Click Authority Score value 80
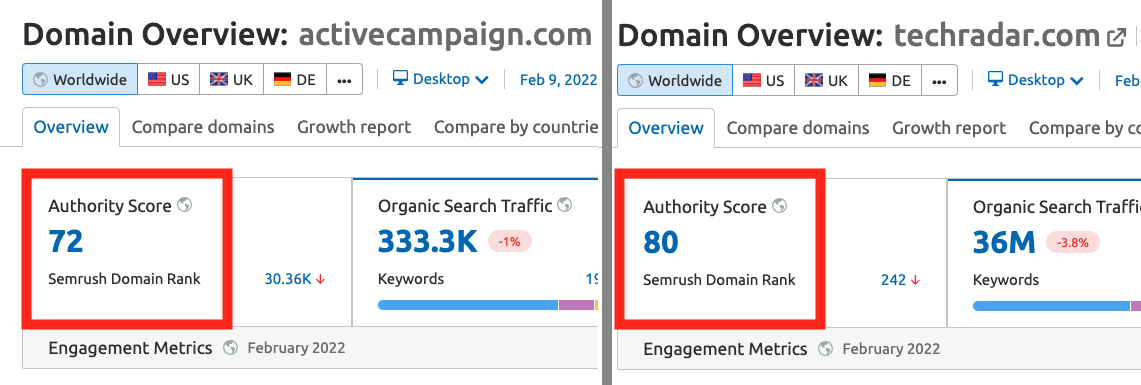This screenshot has height=385, width=1141. pos(661,242)
